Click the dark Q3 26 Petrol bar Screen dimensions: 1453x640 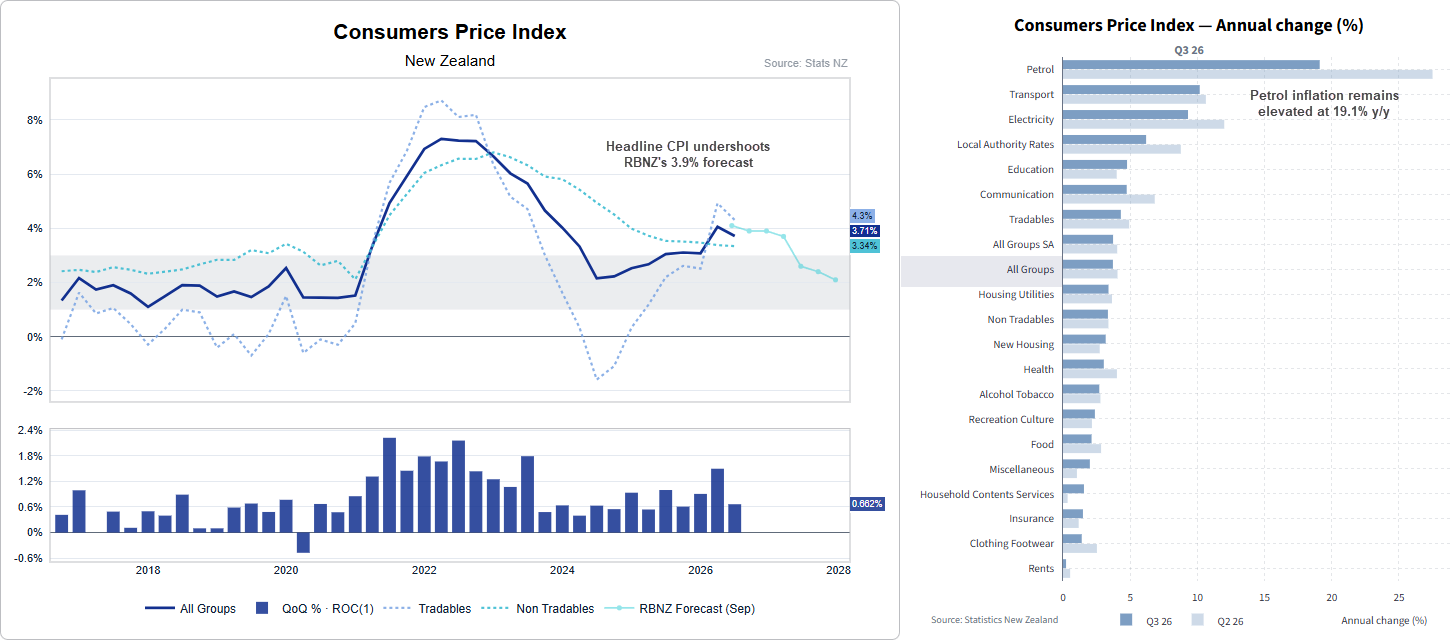click(1191, 65)
